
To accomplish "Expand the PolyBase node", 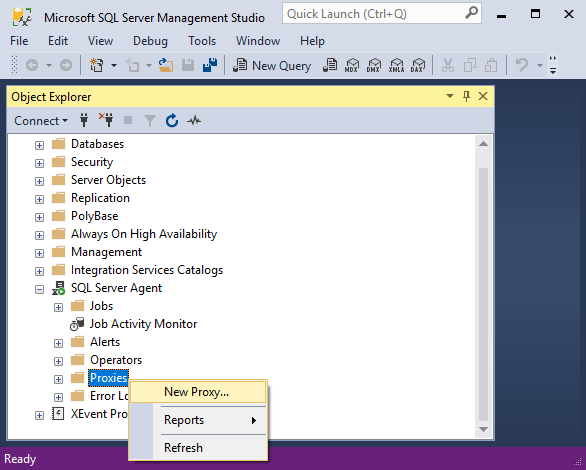I will coord(39,217).
